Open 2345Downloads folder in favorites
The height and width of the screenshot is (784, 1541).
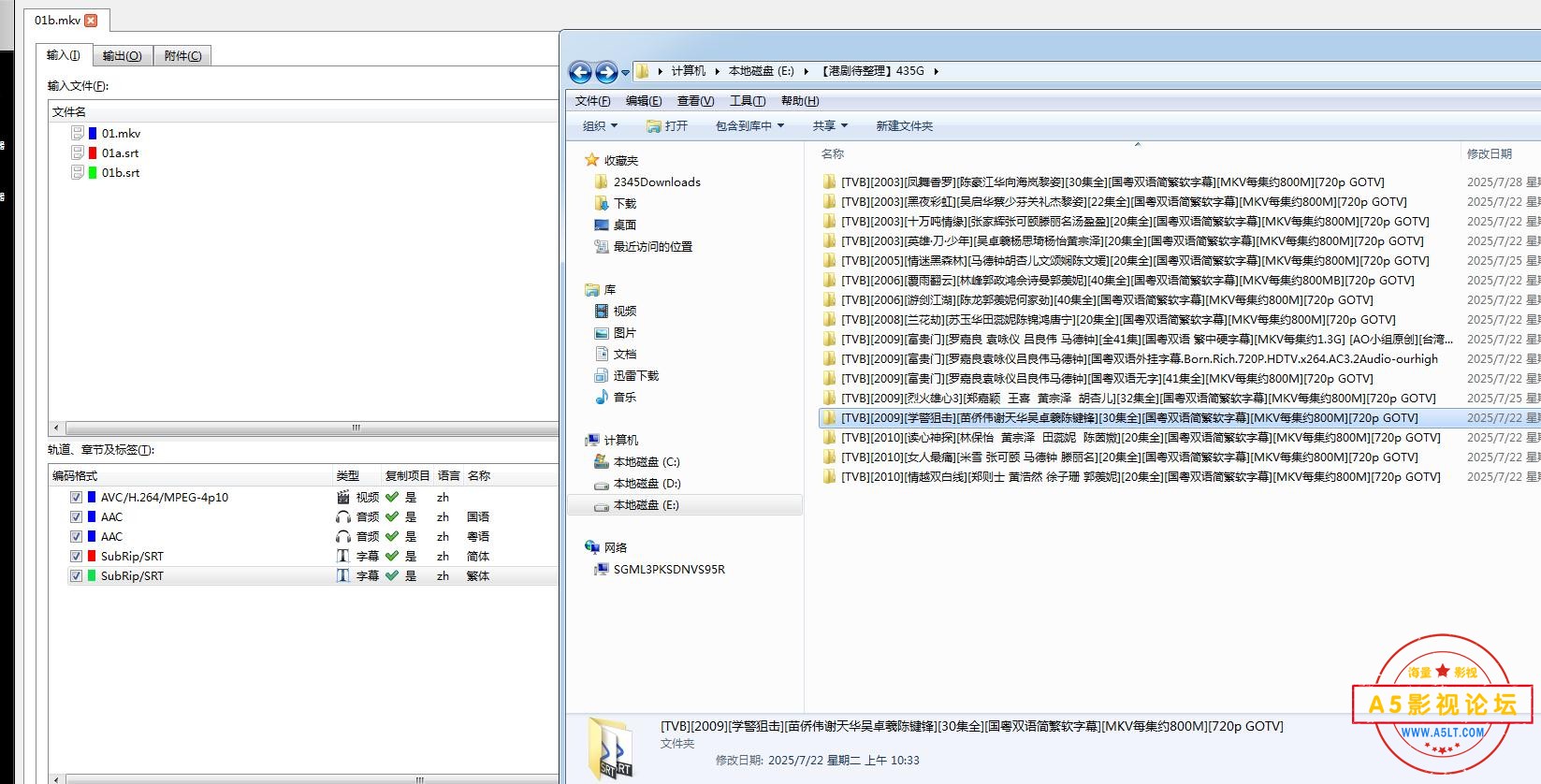[x=657, y=182]
